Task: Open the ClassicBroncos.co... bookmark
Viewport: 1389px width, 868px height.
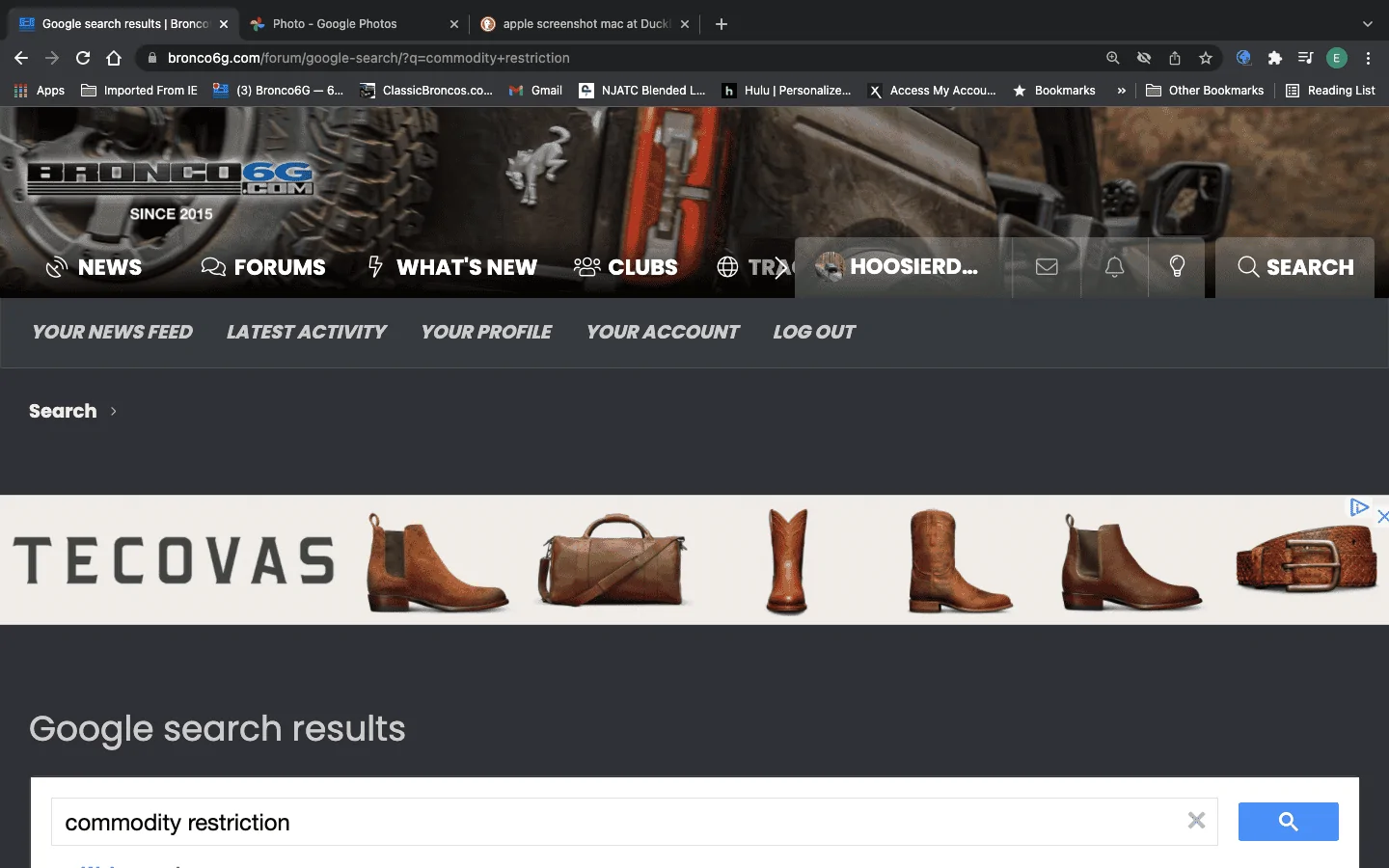Action: click(425, 91)
